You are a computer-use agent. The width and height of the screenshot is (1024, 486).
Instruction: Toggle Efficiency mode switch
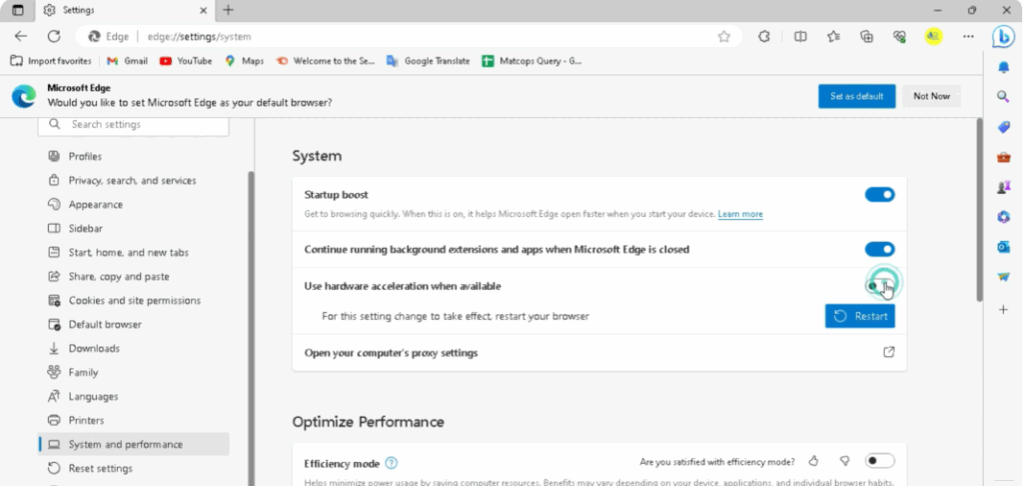coord(880,461)
